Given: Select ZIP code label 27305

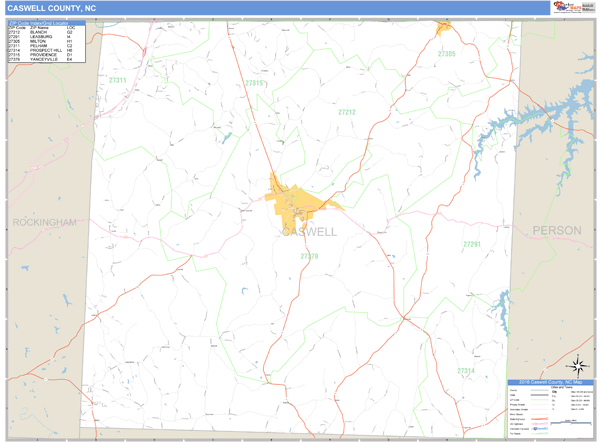Looking at the screenshot, I should (x=446, y=53).
